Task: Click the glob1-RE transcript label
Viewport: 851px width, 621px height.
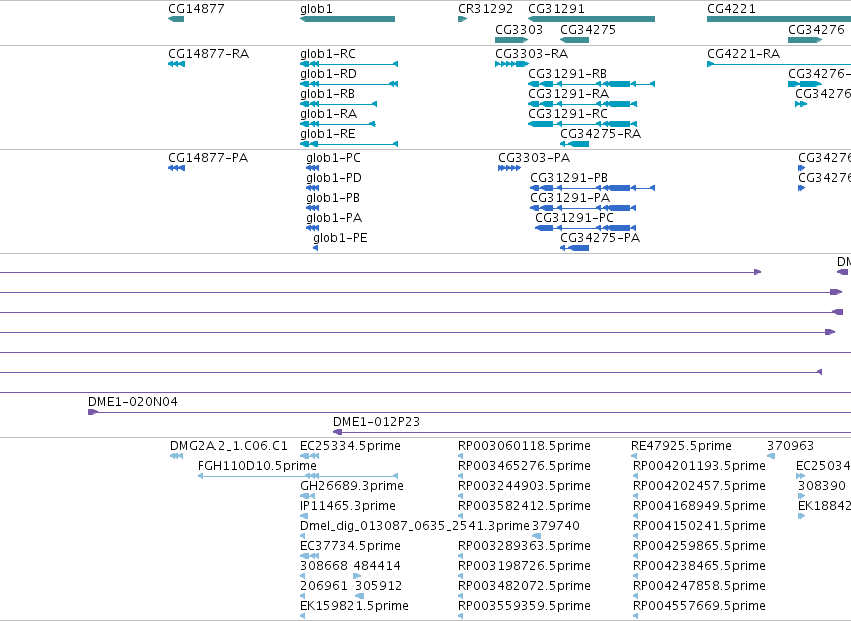Action: pyautogui.click(x=328, y=134)
